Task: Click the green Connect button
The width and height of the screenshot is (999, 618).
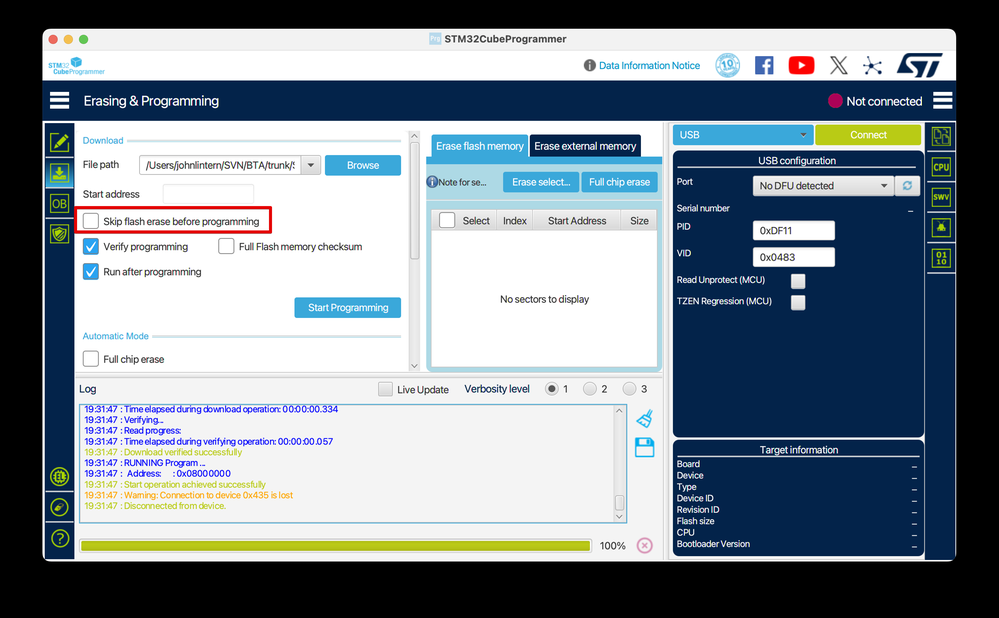Action: (x=868, y=135)
